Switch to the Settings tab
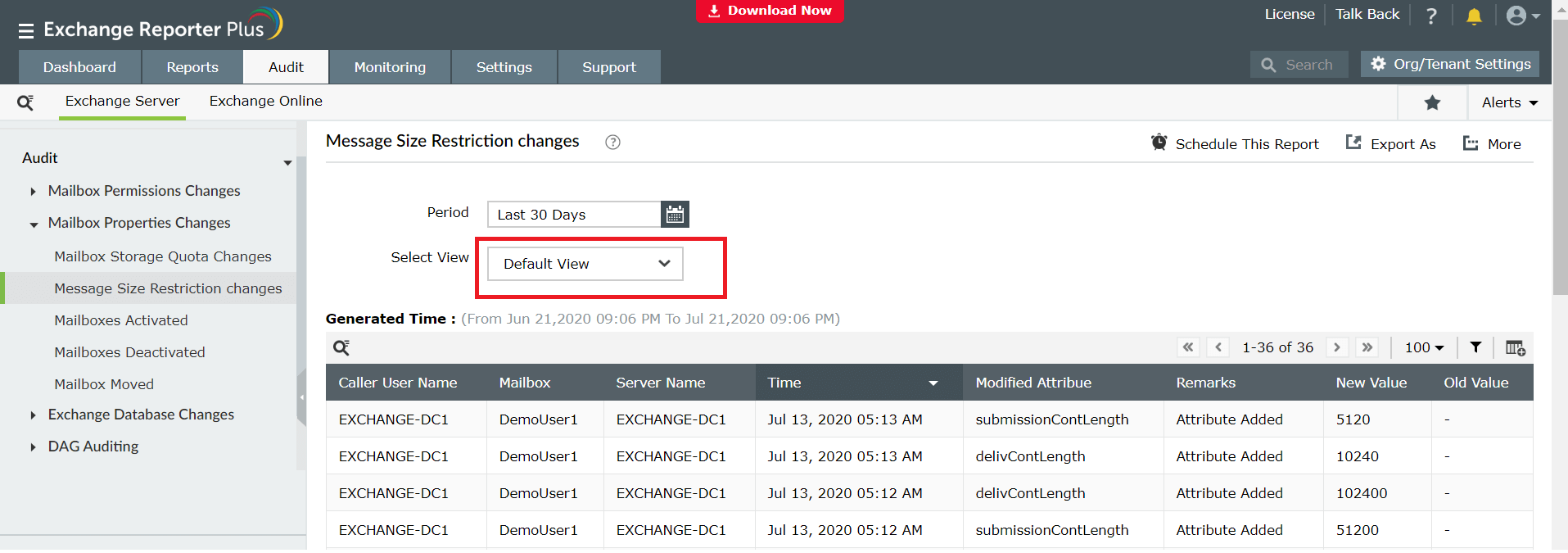1568x553 pixels. pos(504,67)
